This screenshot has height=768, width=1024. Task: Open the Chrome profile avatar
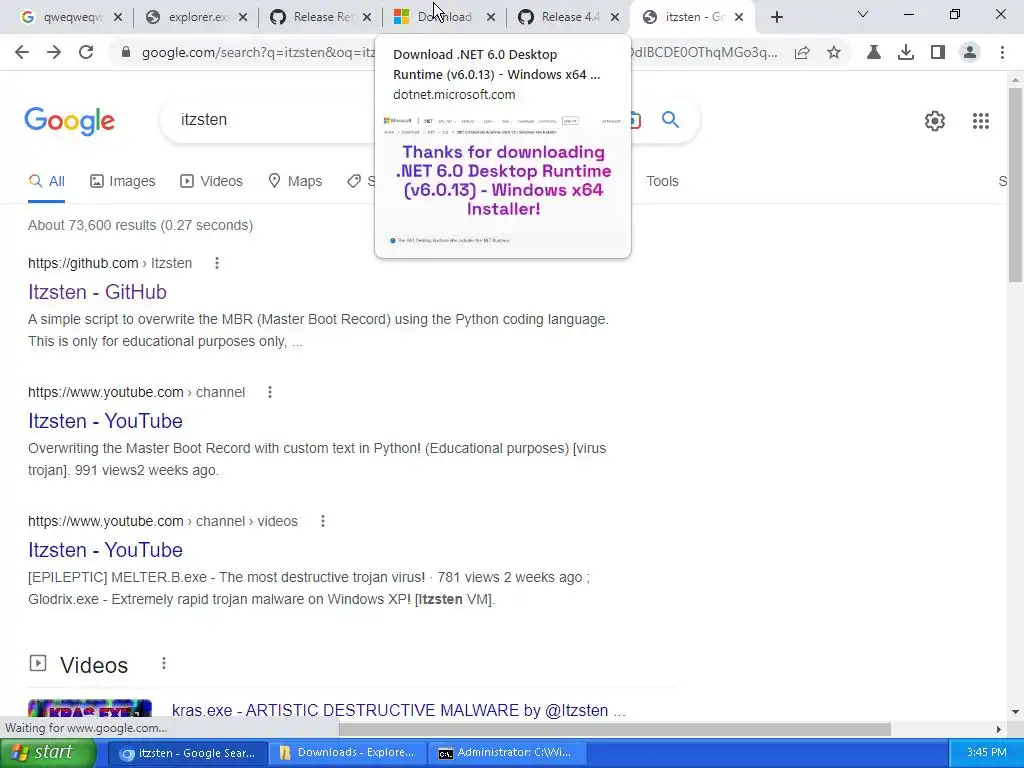[x=970, y=52]
